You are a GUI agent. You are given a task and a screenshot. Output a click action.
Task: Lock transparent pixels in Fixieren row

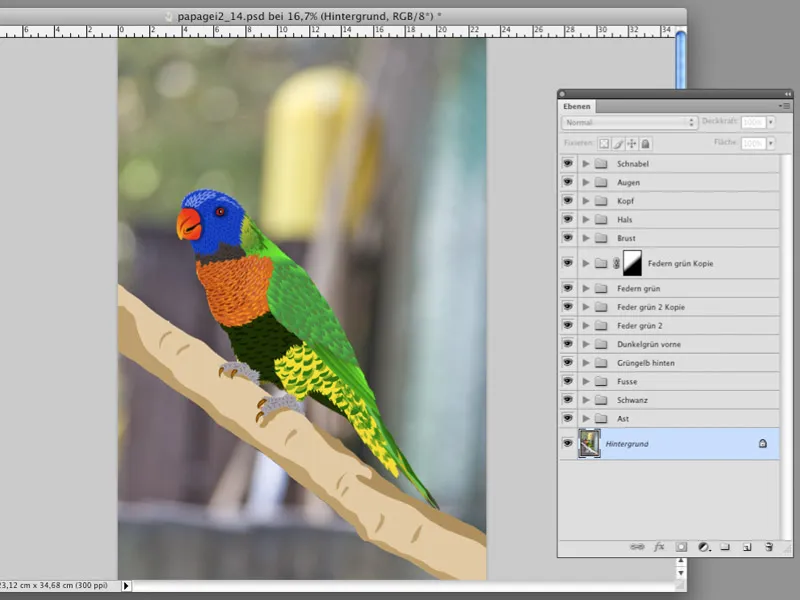click(604, 143)
